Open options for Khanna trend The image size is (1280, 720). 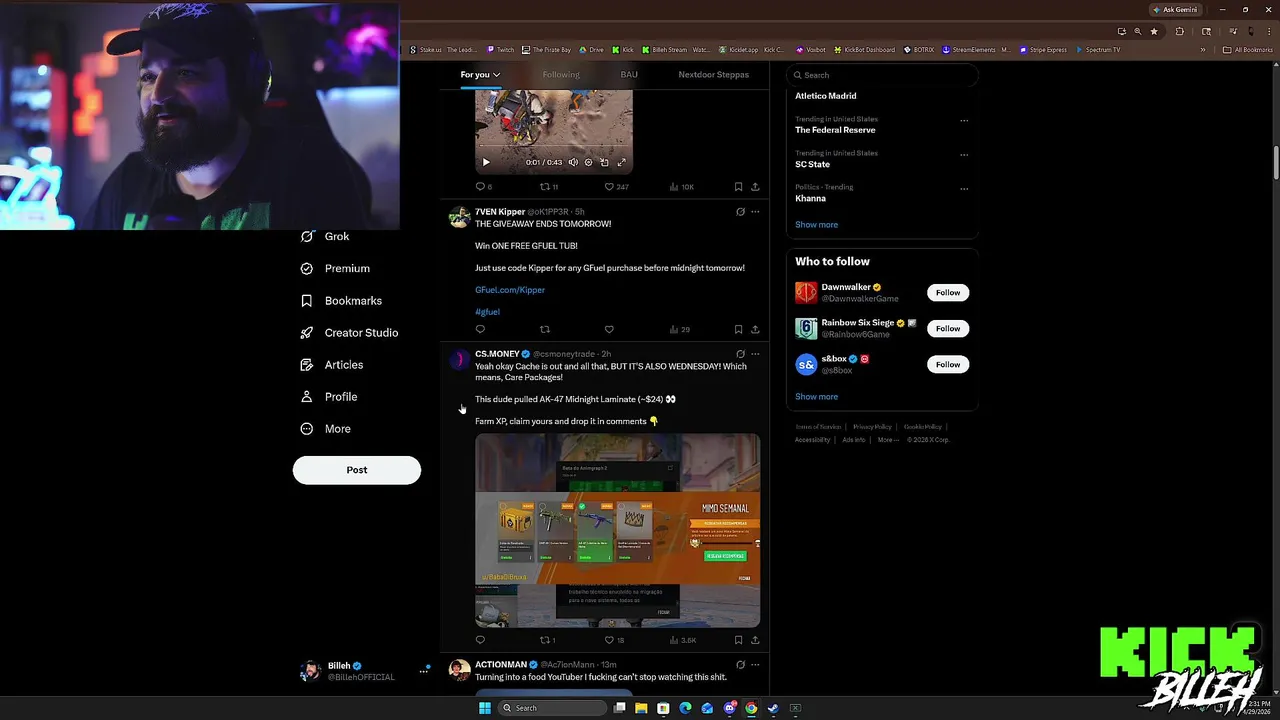[964, 189]
